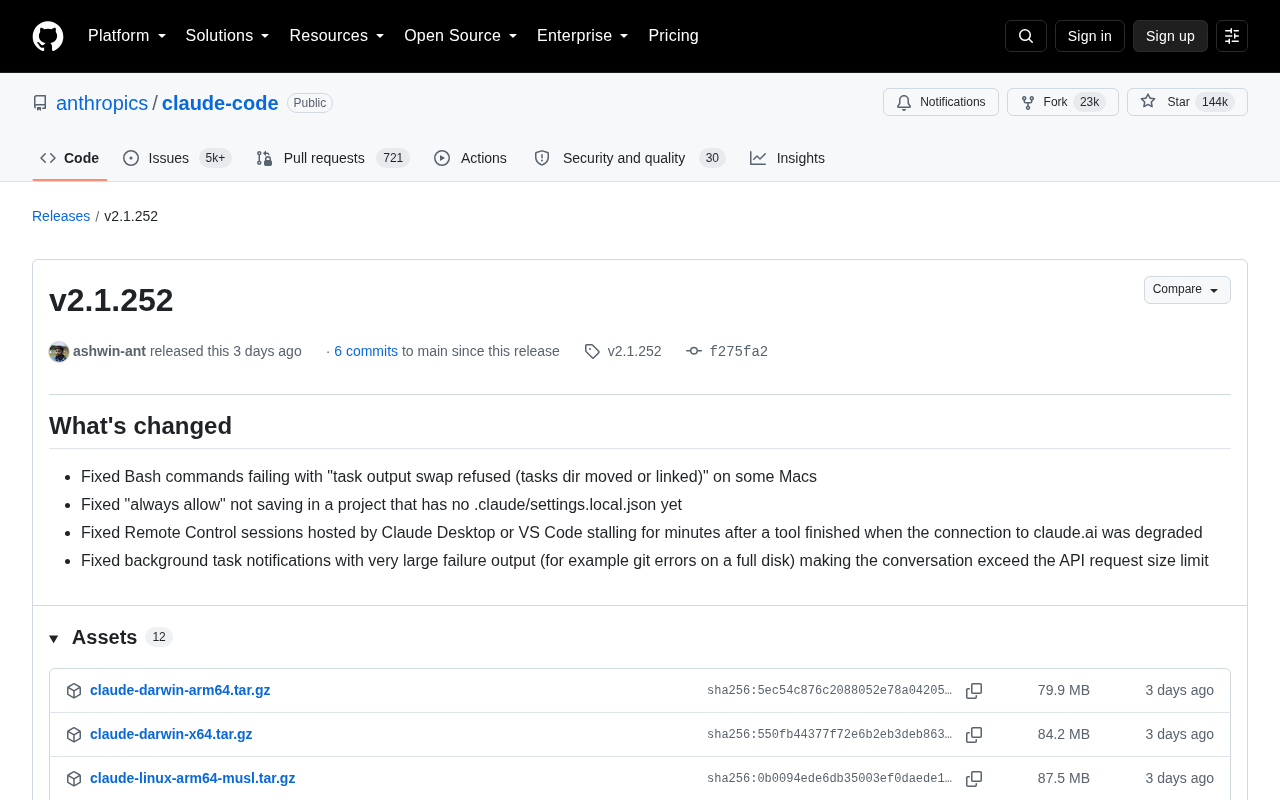Expand the Solutions menu
The height and width of the screenshot is (800, 1280).
(x=228, y=36)
